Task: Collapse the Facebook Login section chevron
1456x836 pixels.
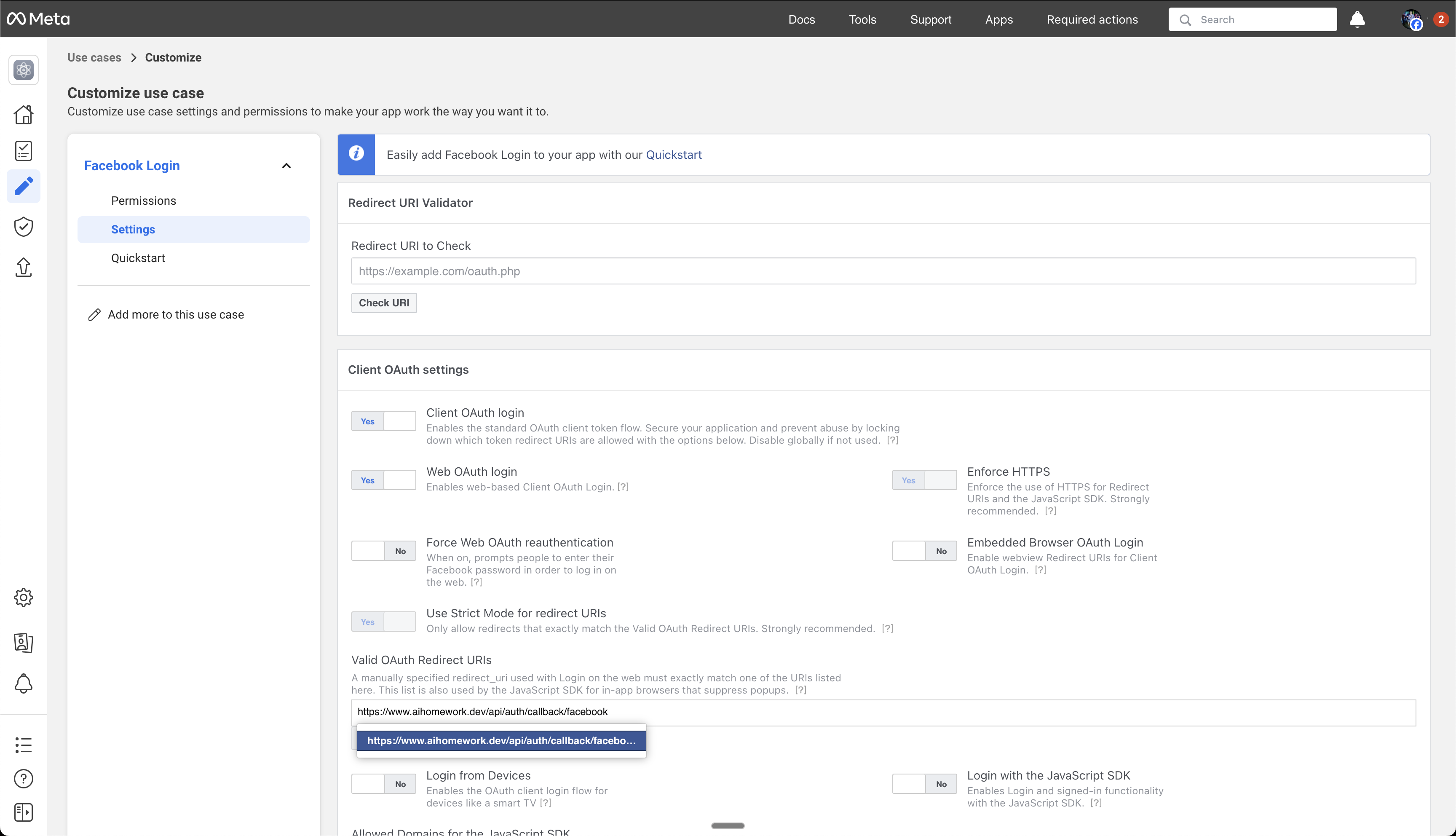Action: click(x=286, y=166)
